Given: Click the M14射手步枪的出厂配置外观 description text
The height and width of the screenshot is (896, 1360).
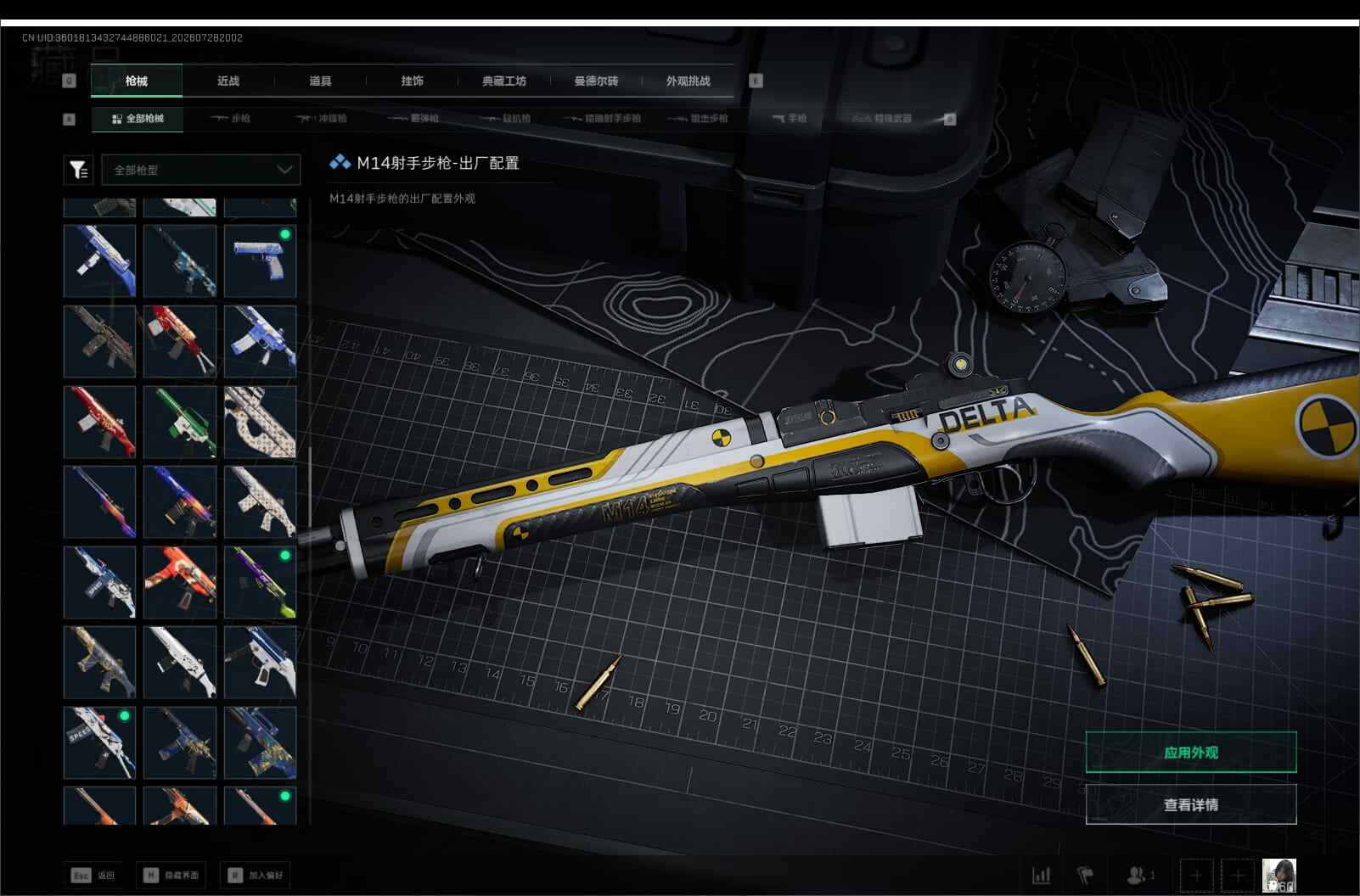Looking at the screenshot, I should [402, 199].
